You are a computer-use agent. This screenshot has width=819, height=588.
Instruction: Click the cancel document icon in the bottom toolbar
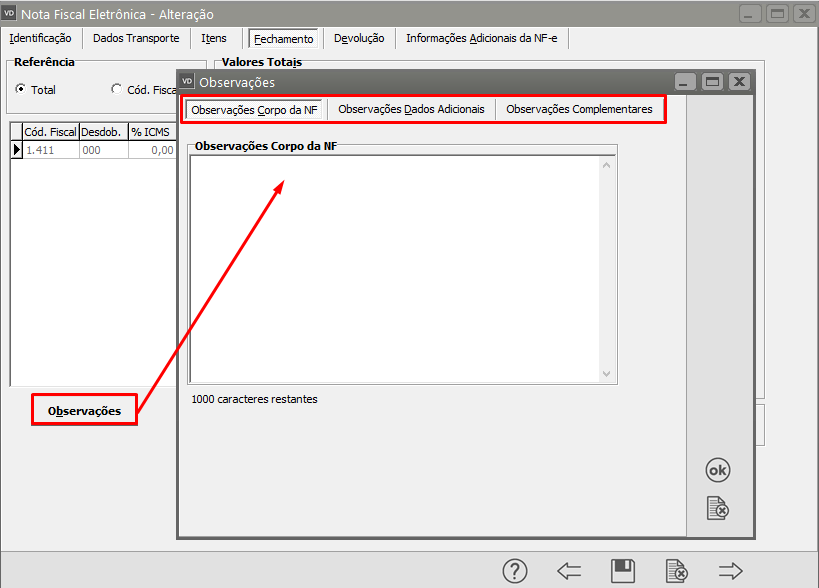click(x=677, y=571)
